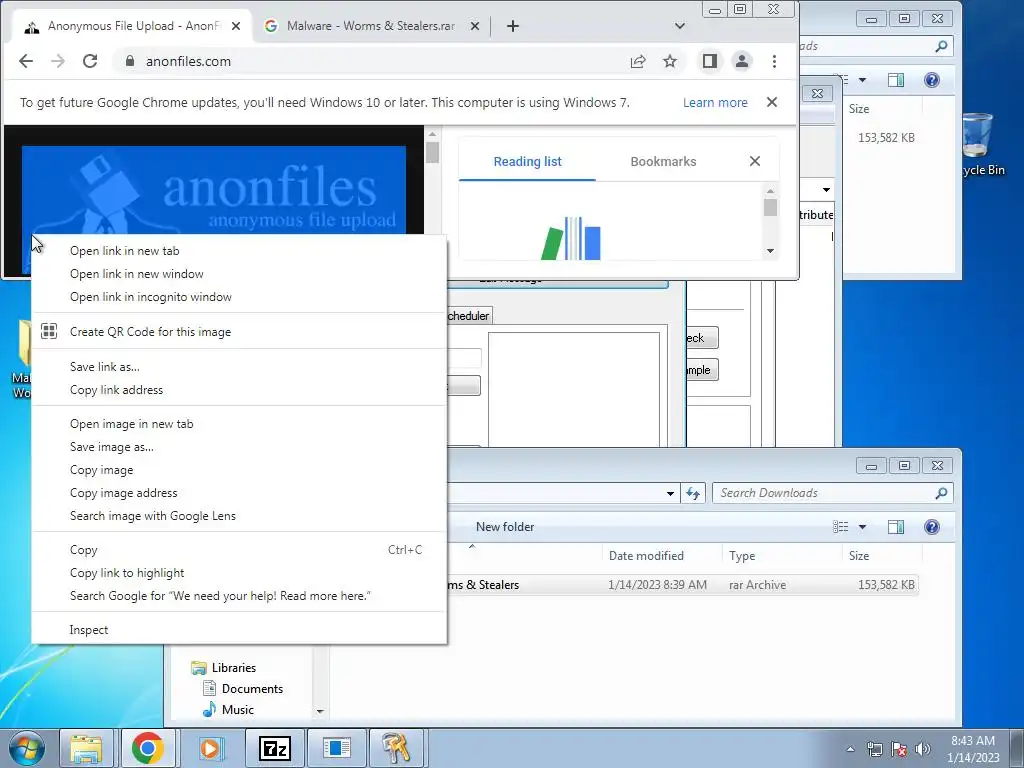Screen dimensions: 1024x768
Task: Sort by the Type column header
Action: [782, 556]
